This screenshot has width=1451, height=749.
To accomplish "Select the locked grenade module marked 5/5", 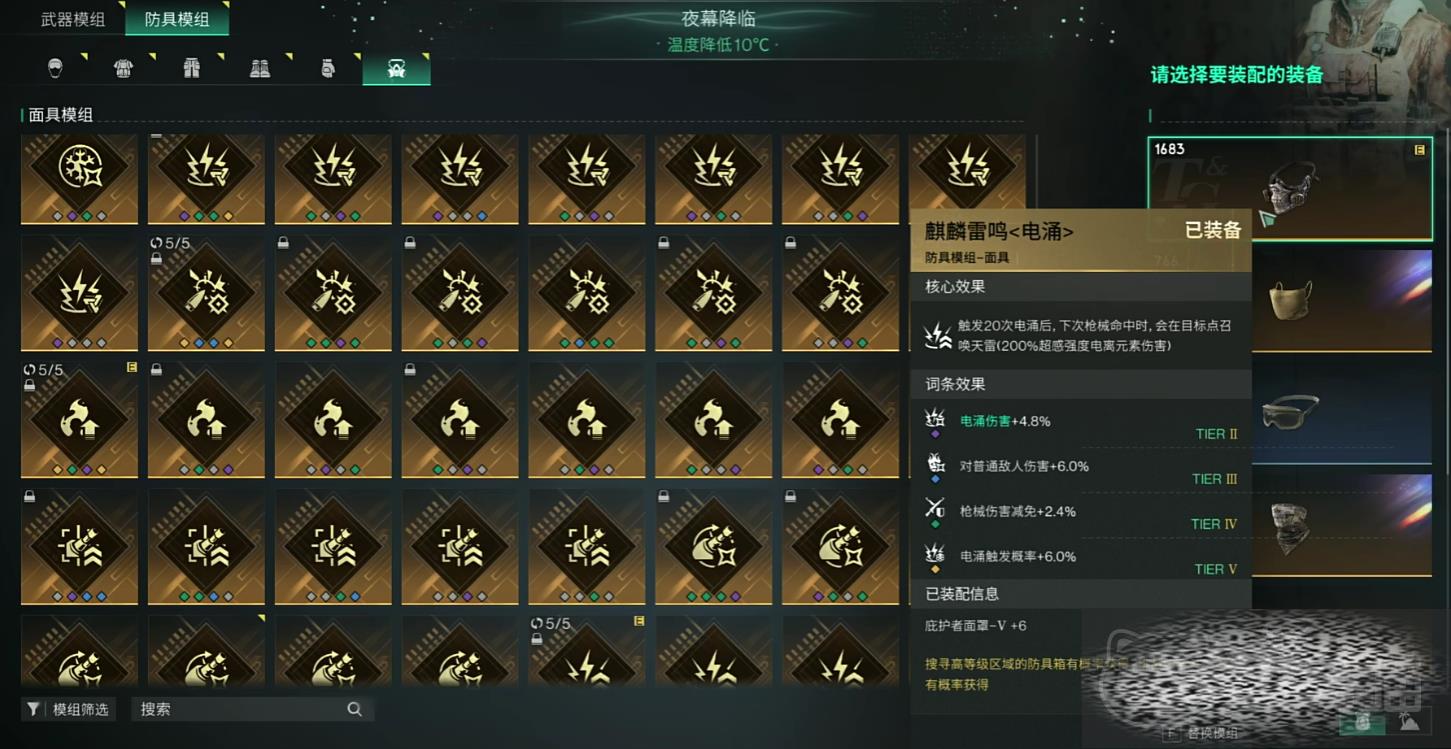I will pyautogui.click(x=206, y=293).
